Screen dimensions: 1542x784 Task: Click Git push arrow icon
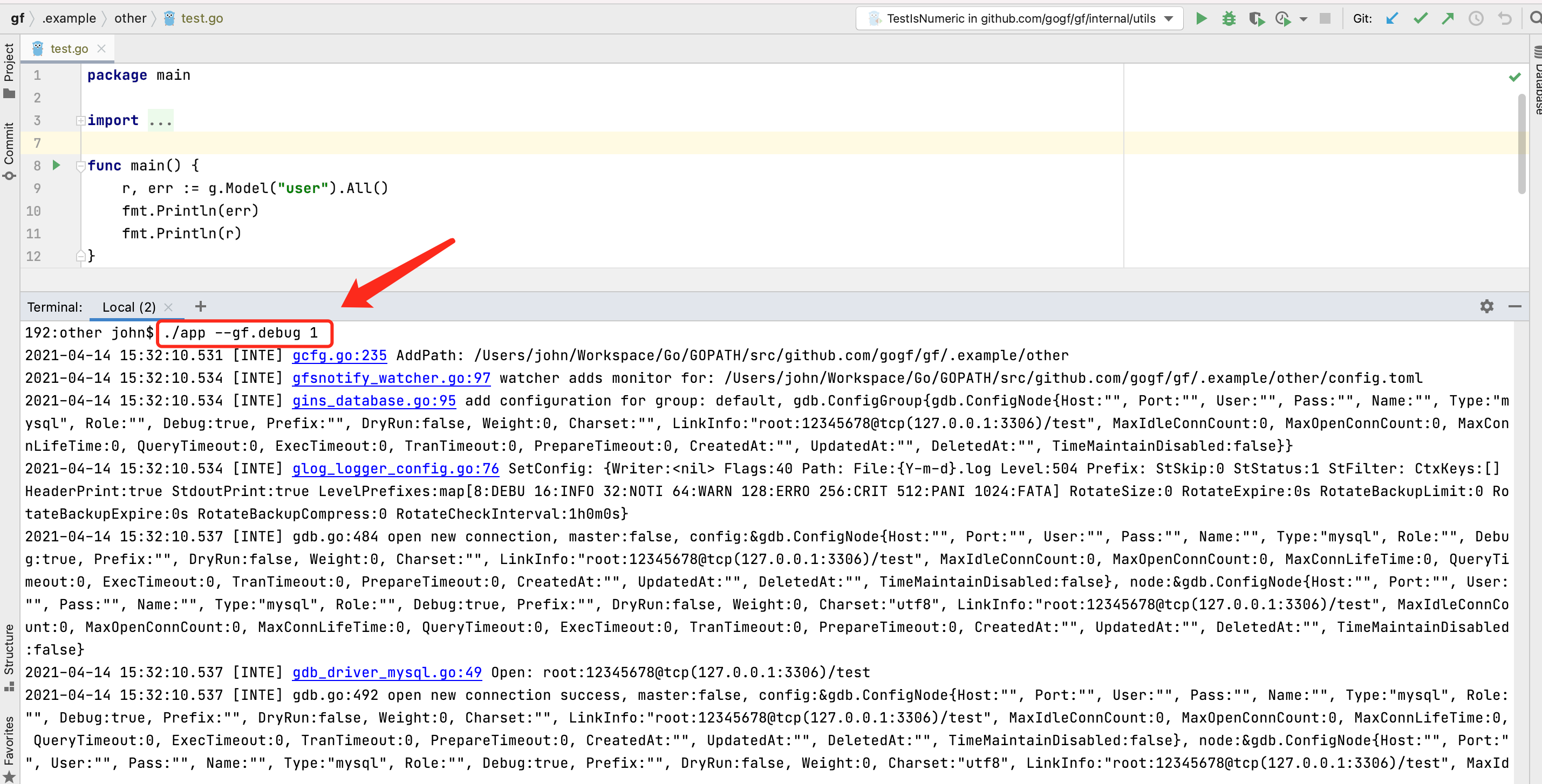(1448, 18)
